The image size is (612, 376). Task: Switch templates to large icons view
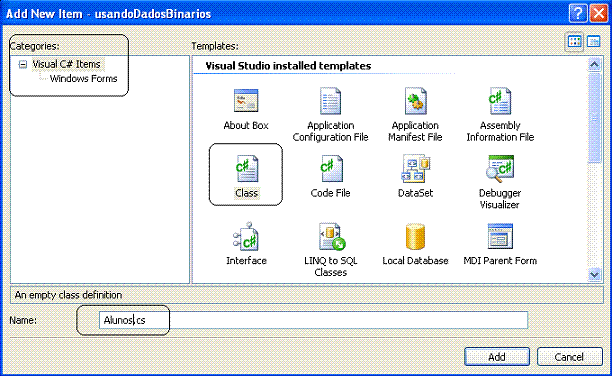(x=575, y=41)
